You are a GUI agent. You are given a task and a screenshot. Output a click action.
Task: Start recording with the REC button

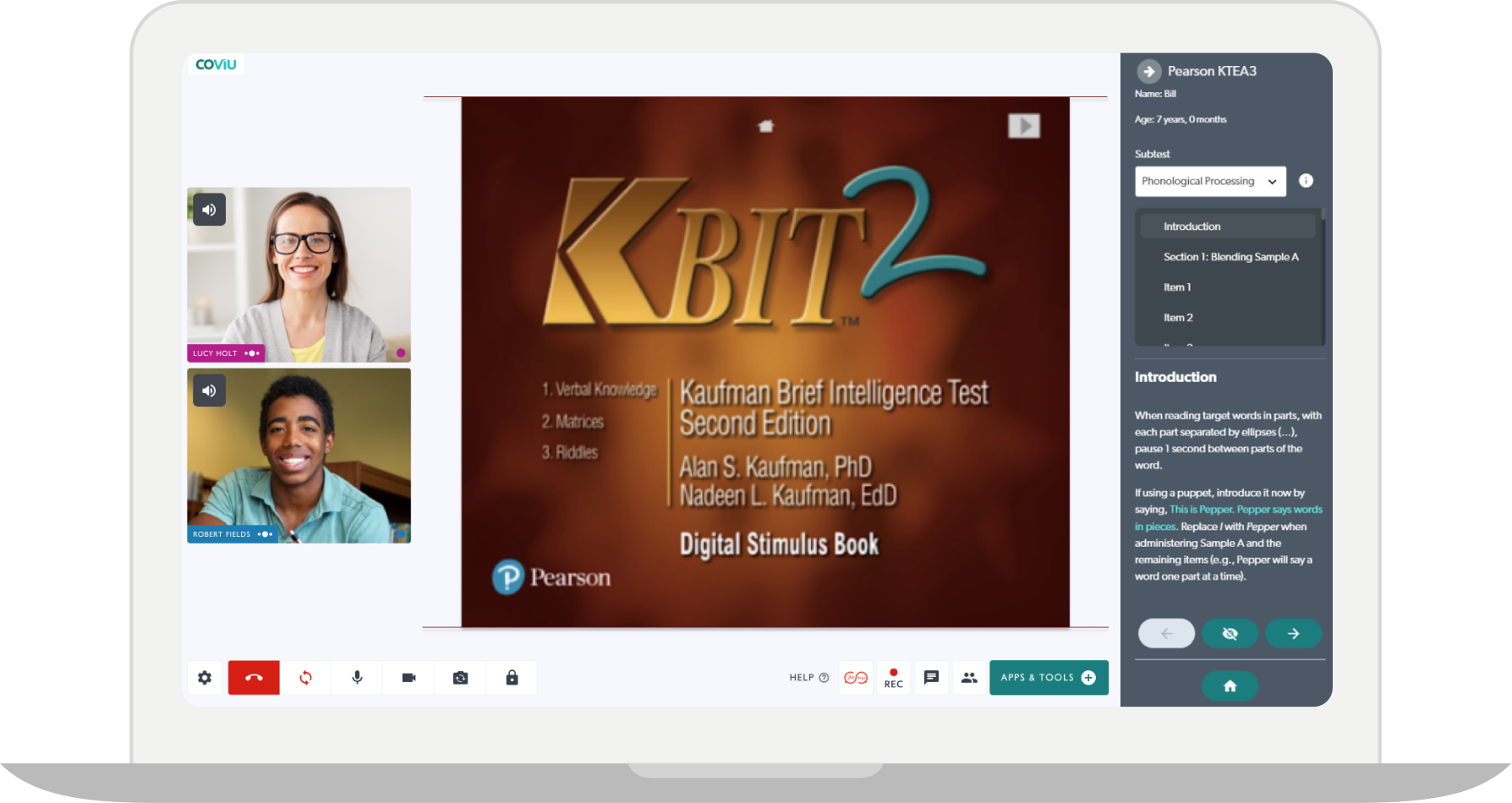point(894,678)
